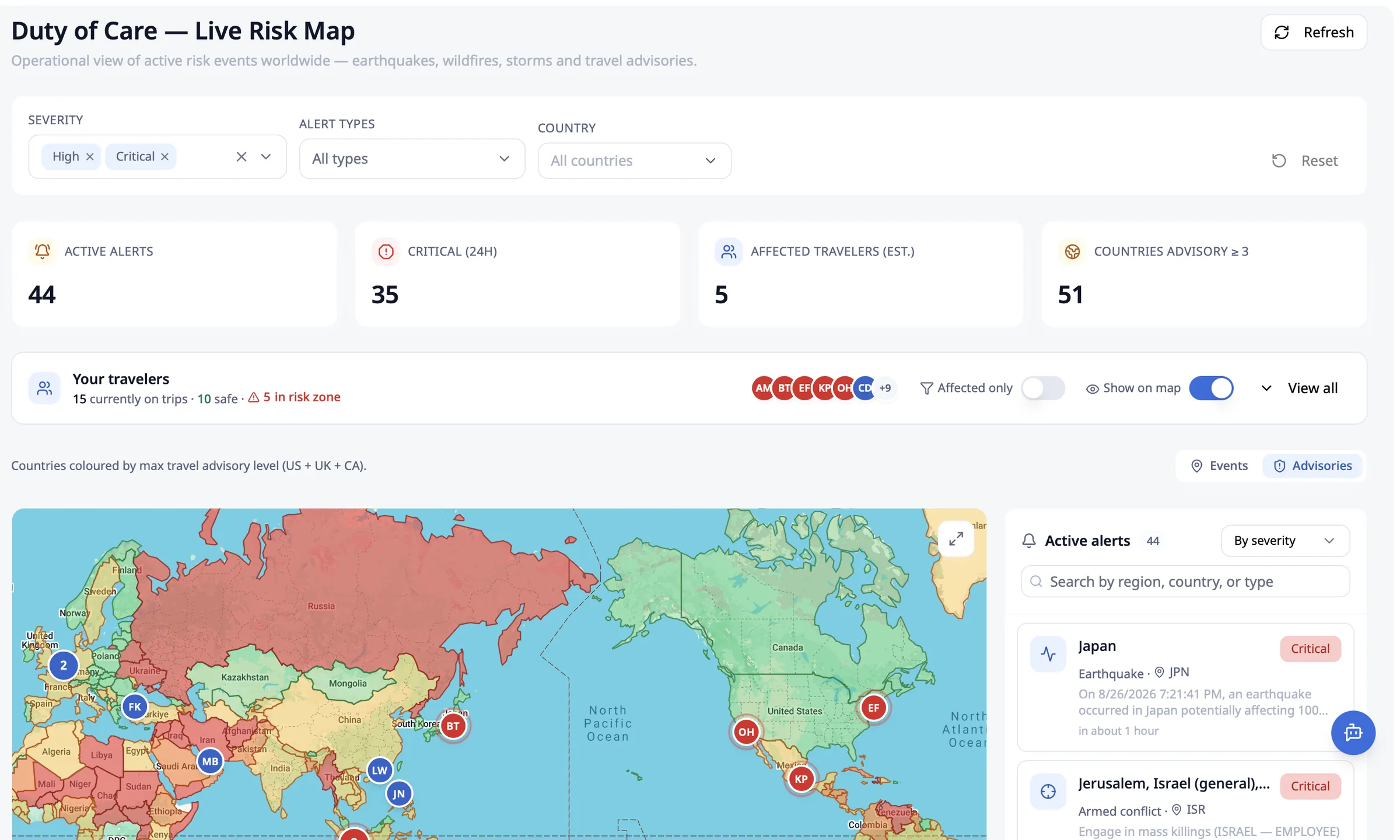Click the Refresh button
Image resolution: width=1400 pixels, height=840 pixels.
click(1313, 32)
